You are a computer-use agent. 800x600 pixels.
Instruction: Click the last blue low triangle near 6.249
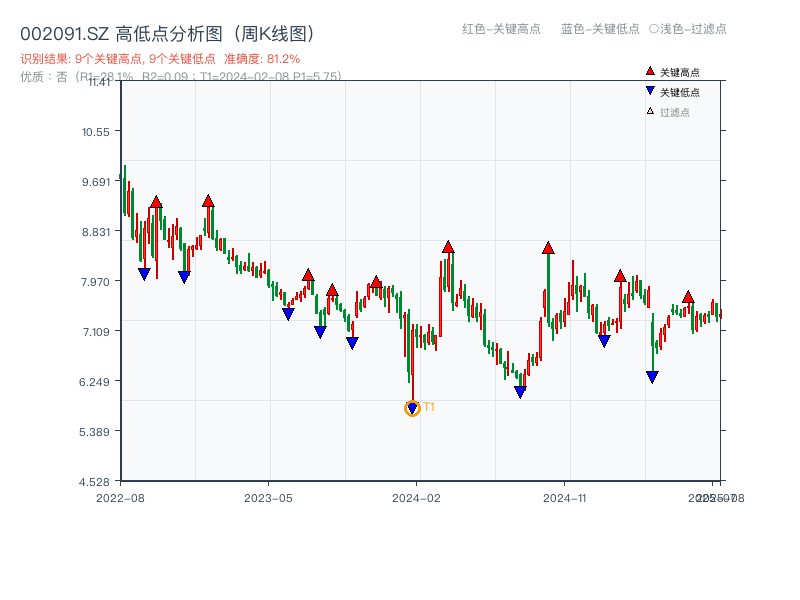tap(652, 377)
